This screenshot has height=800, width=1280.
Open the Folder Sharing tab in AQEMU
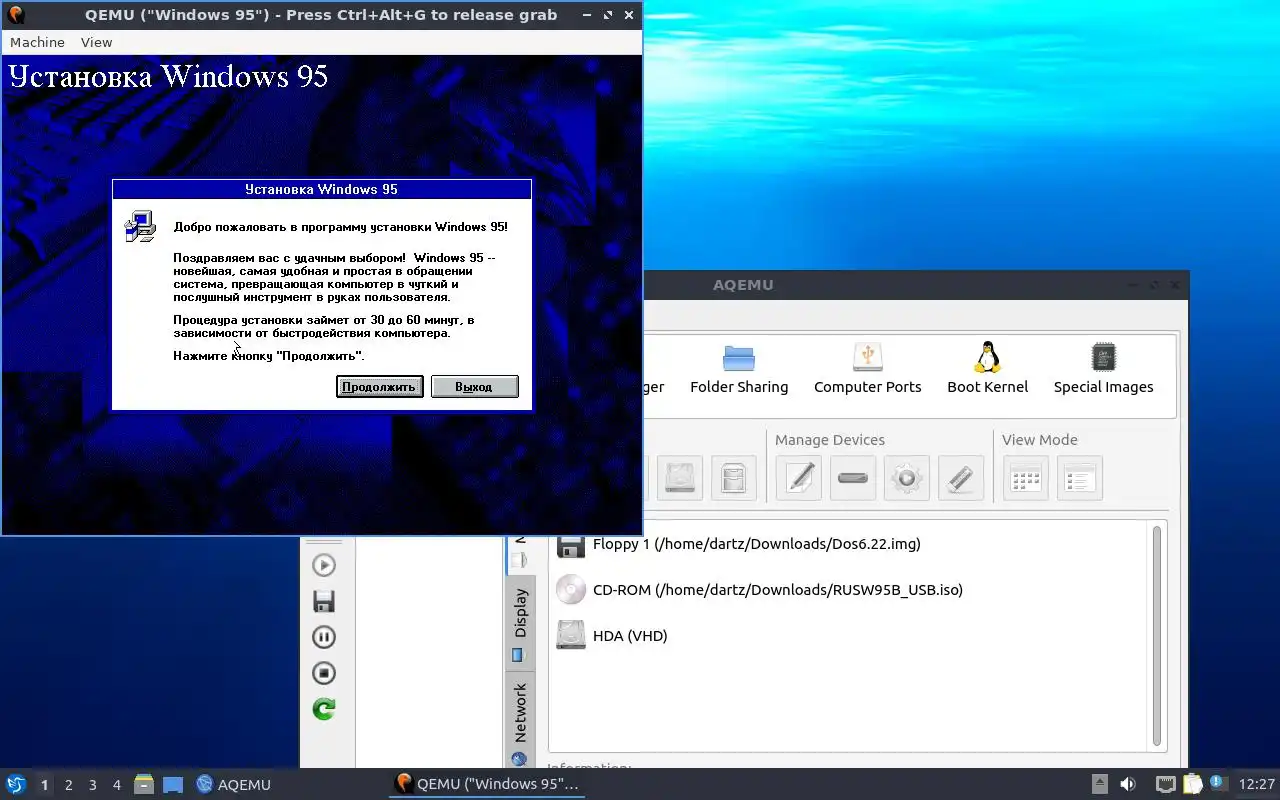click(x=739, y=369)
